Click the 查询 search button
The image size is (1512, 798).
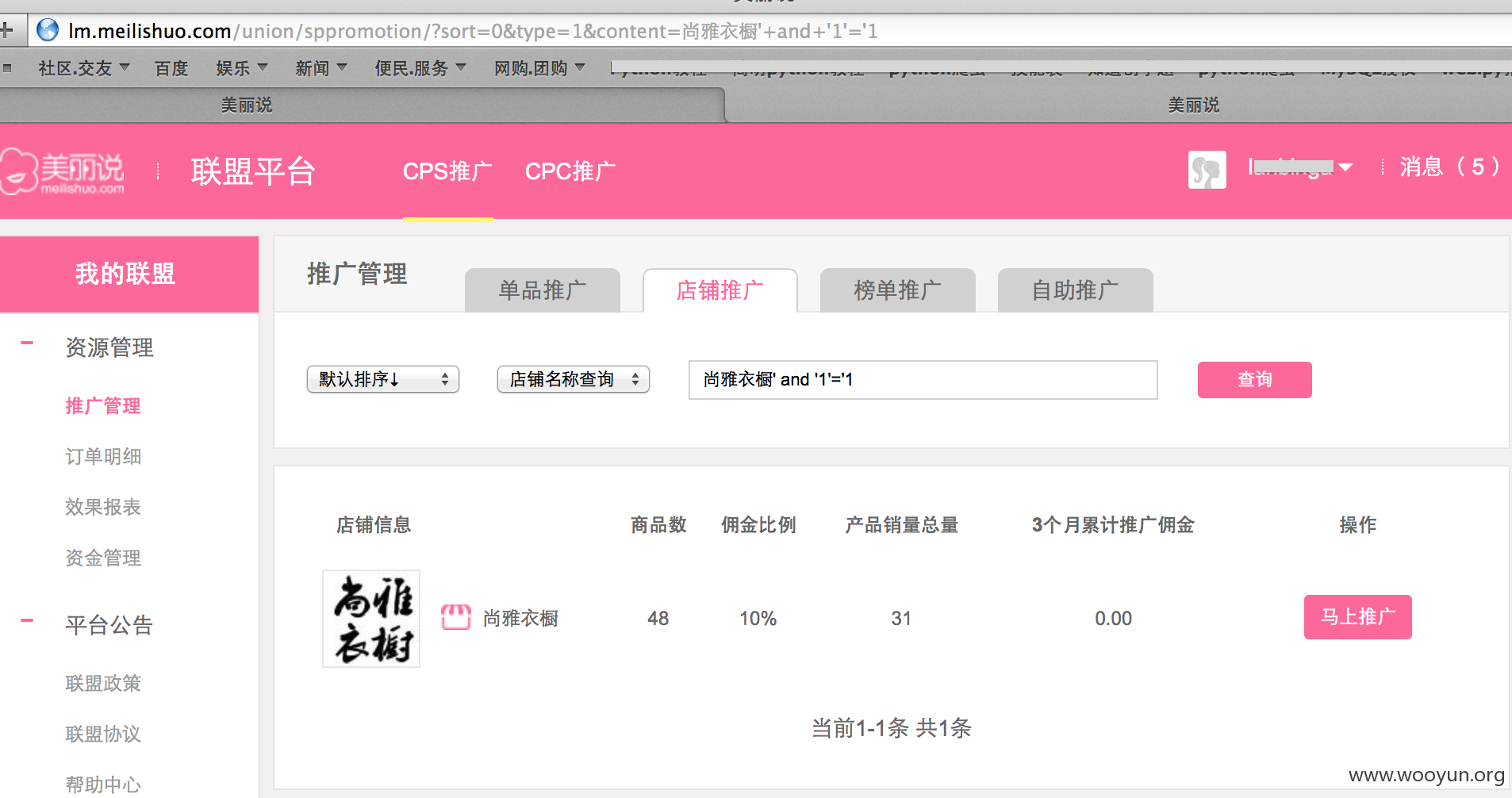1255,380
